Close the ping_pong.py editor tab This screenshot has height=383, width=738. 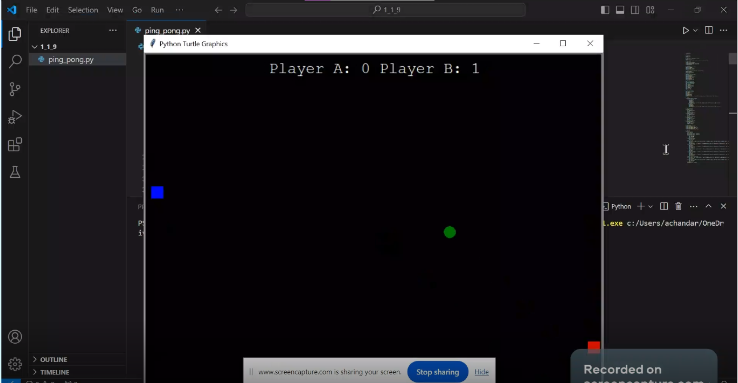198,30
